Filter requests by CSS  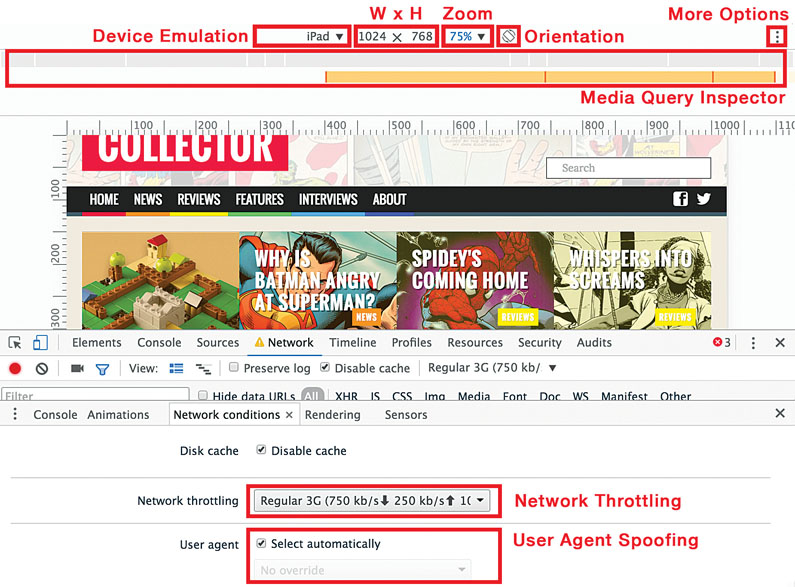click(x=402, y=396)
